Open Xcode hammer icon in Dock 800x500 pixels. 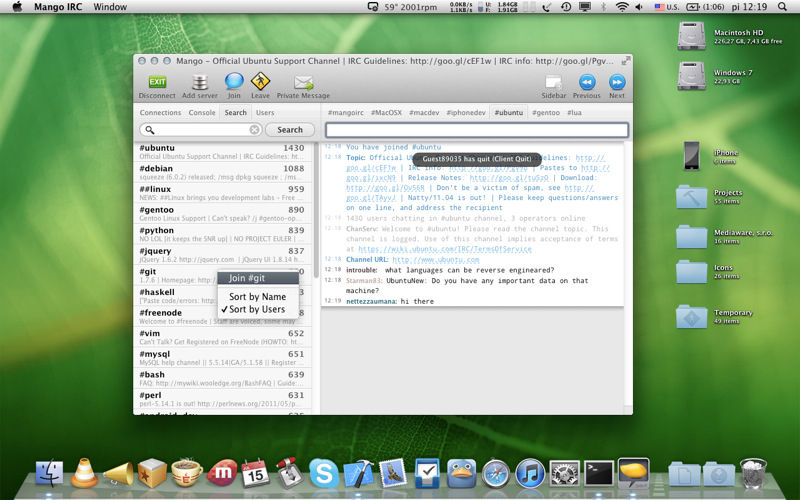(x=358, y=473)
